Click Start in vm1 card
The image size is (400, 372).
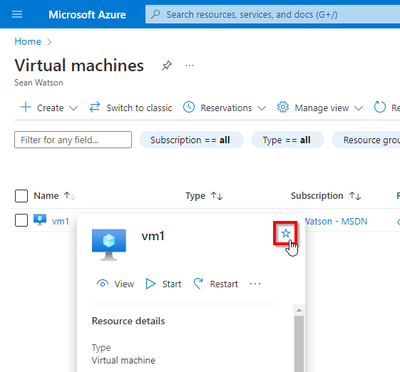(x=163, y=284)
